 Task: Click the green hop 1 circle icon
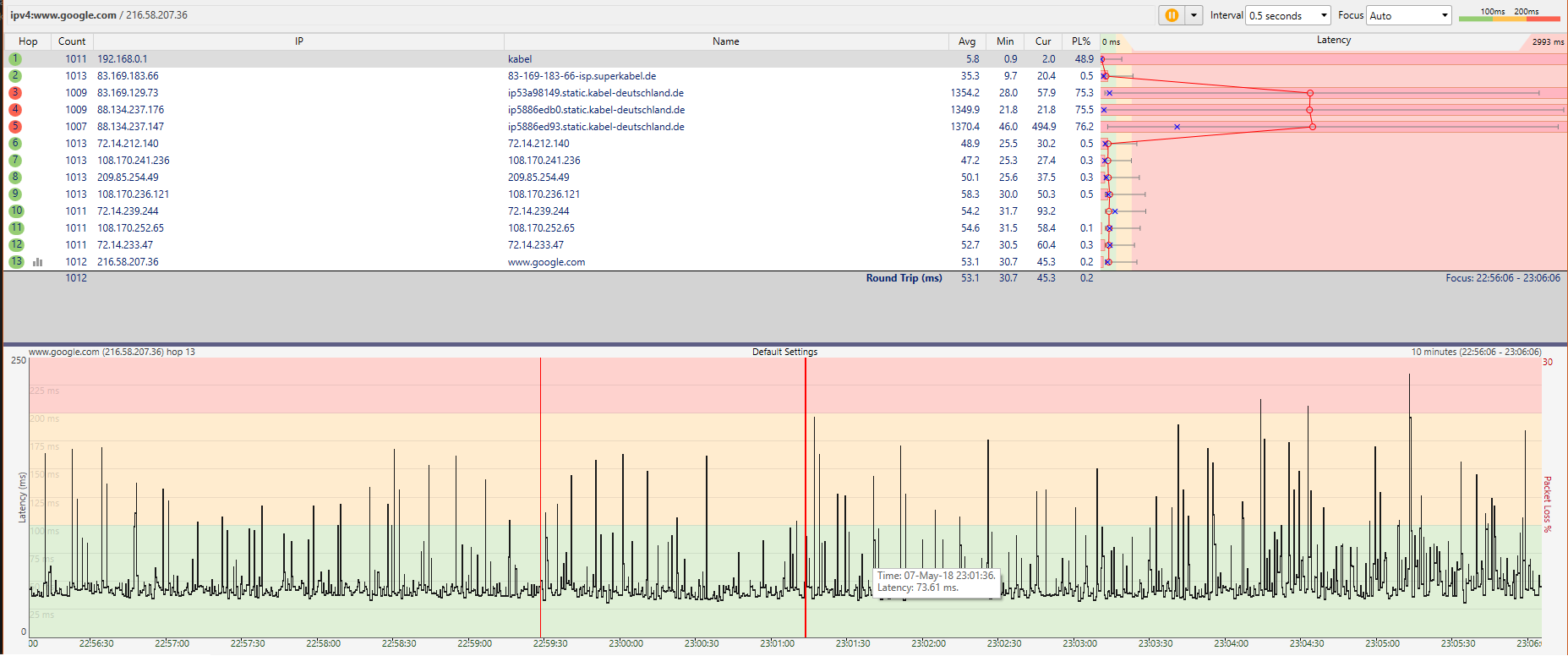coord(15,59)
